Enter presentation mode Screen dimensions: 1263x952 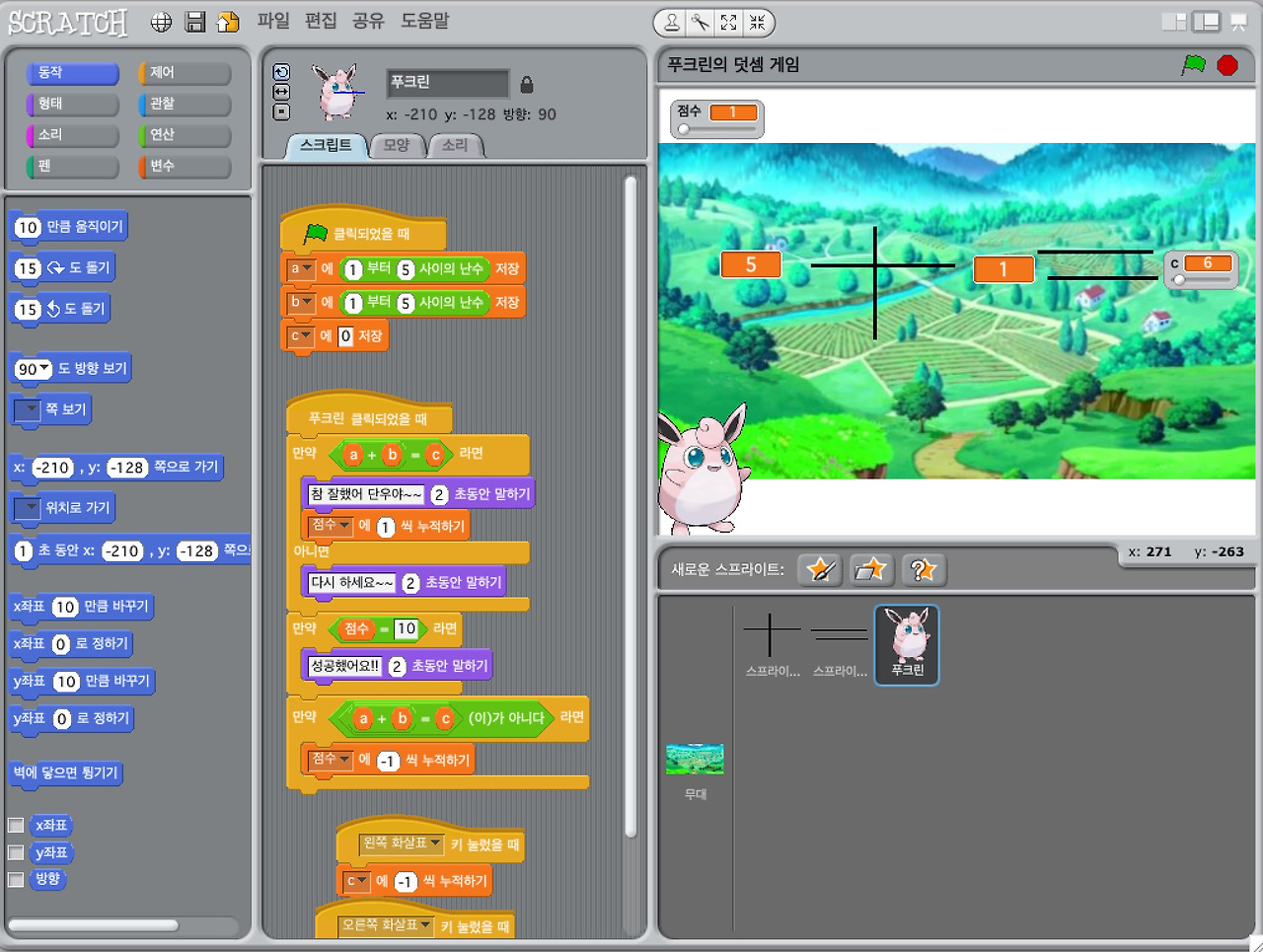point(1239,22)
